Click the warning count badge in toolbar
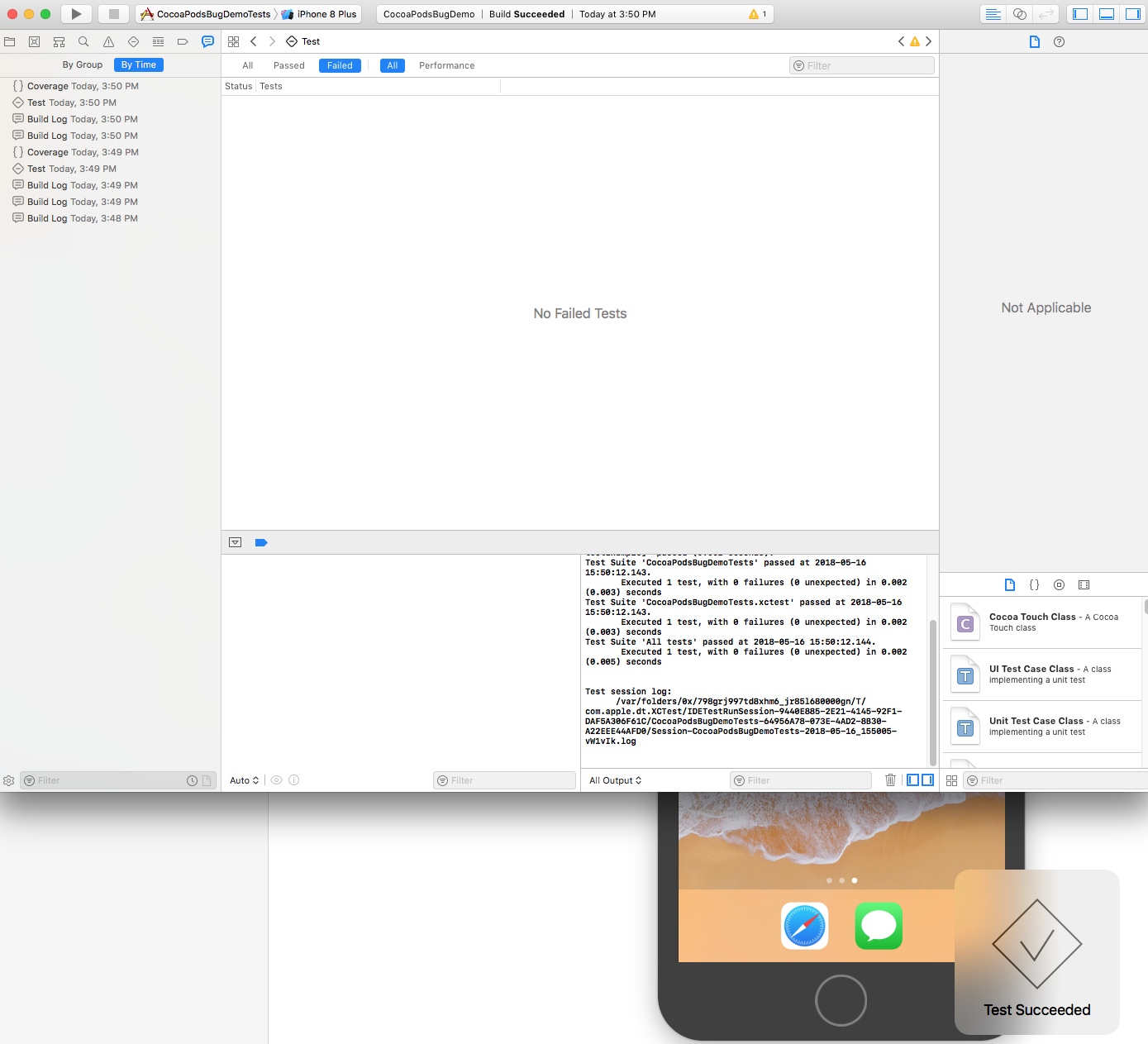Screen dimensions: 1148x1044 (x=755, y=14)
